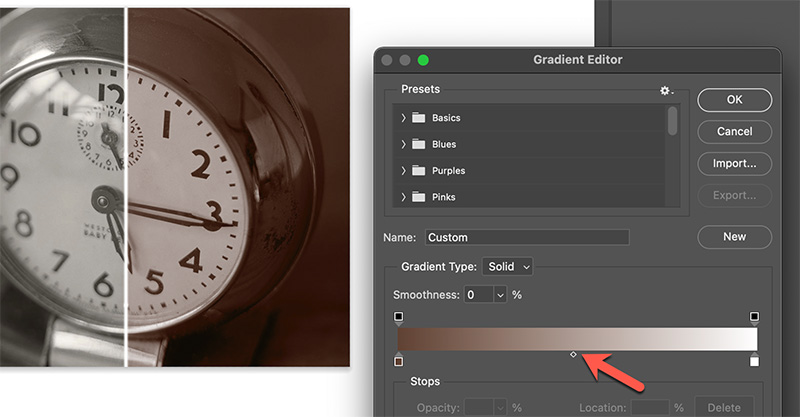The height and width of the screenshot is (417, 800).
Task: Expand the Basics preset group
Action: click(x=403, y=118)
